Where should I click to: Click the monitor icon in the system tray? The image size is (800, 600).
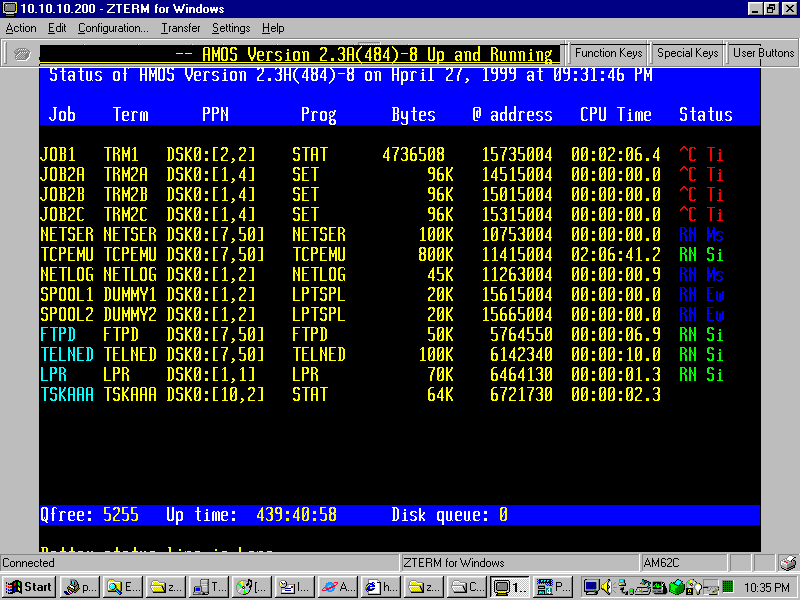[x=591, y=587]
